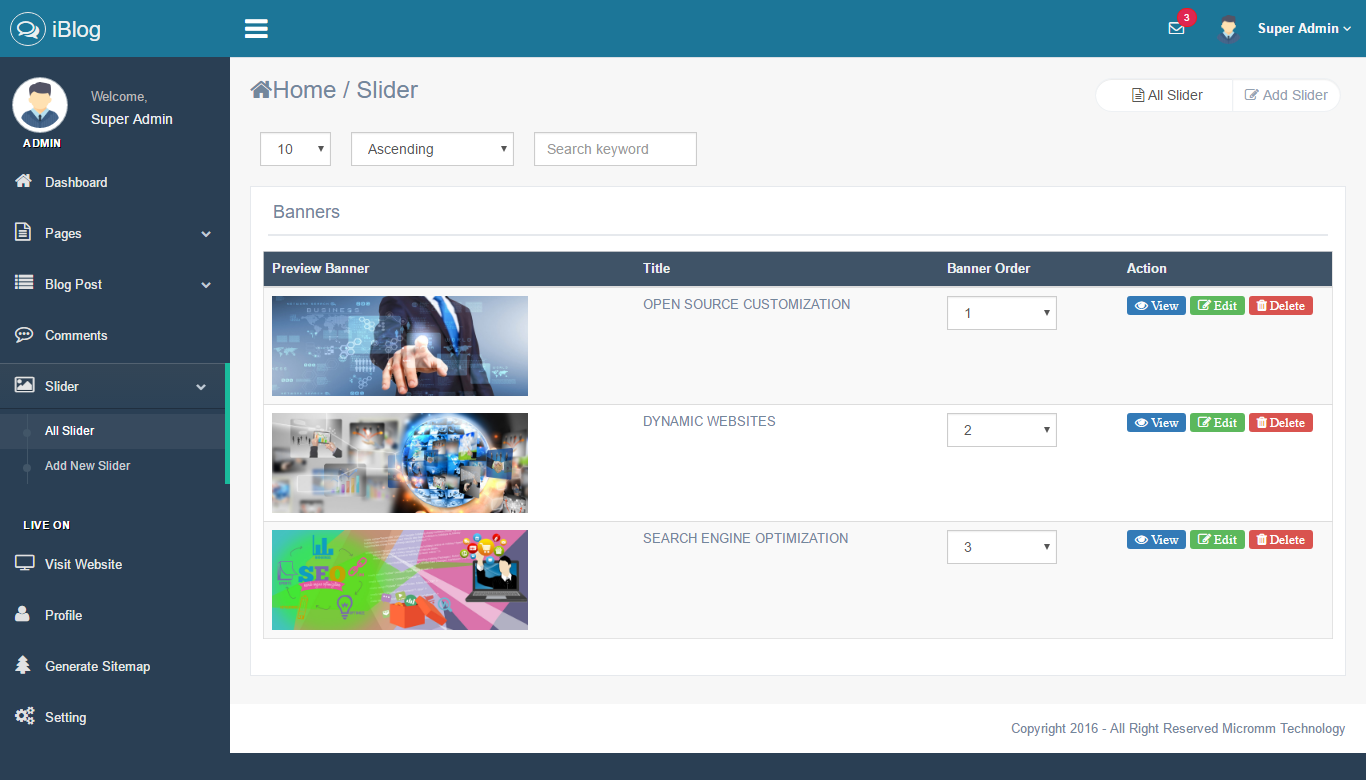Click Generate Sitemap in sidebar
Viewport: 1366px width, 780px height.
[x=97, y=666]
